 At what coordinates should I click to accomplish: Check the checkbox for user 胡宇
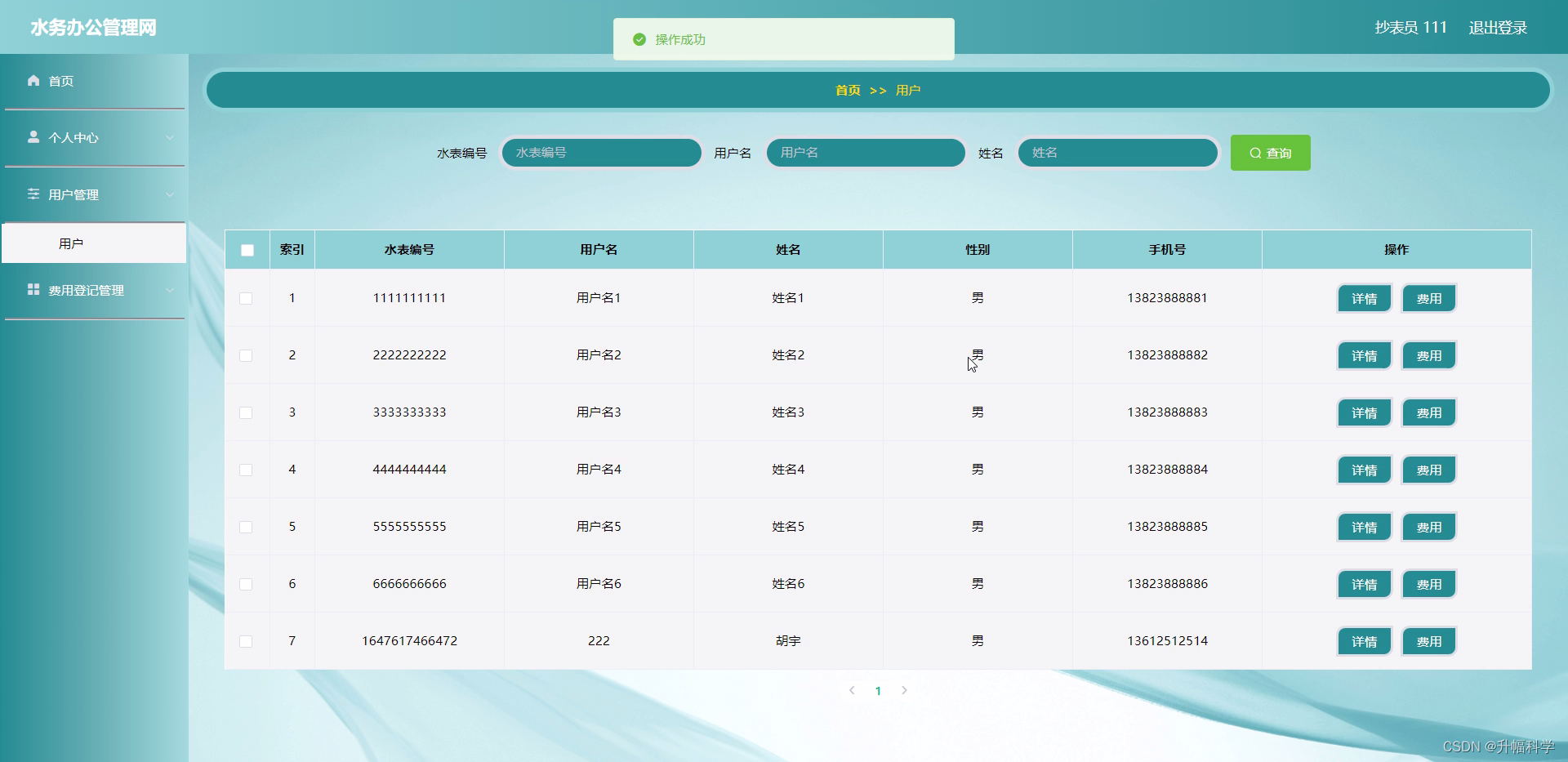point(246,642)
